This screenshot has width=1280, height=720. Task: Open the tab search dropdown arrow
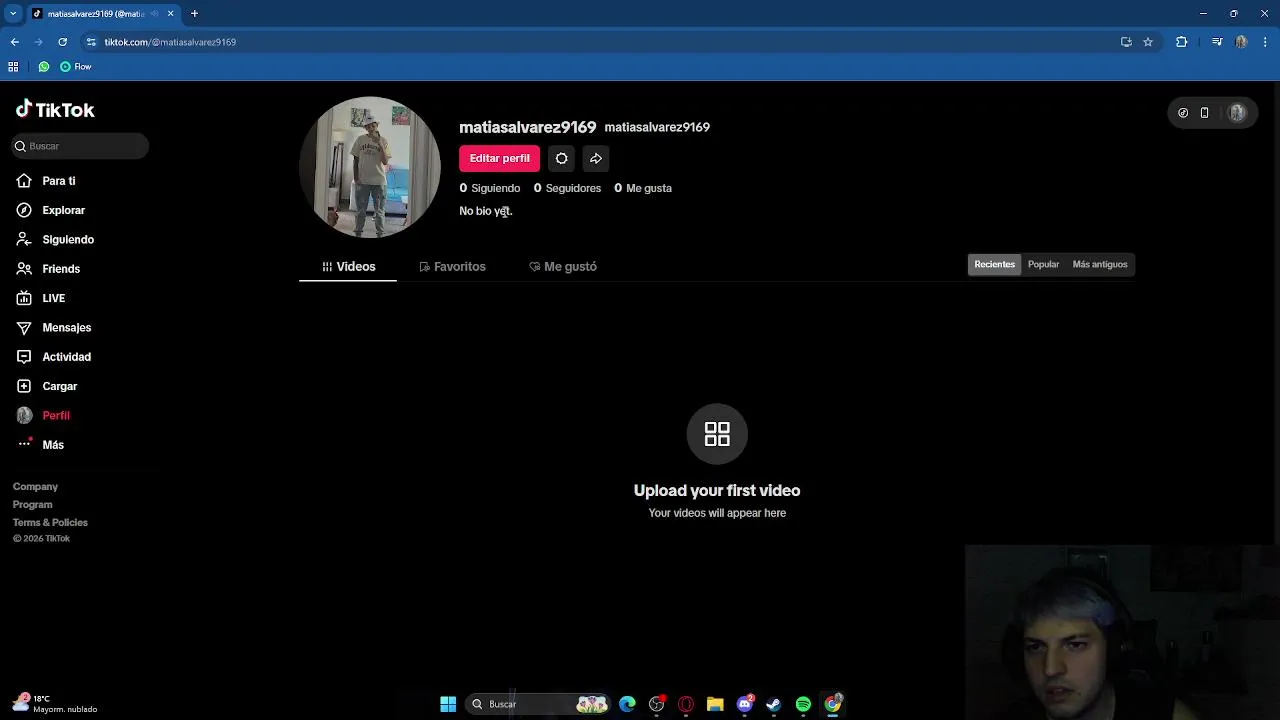[13, 14]
